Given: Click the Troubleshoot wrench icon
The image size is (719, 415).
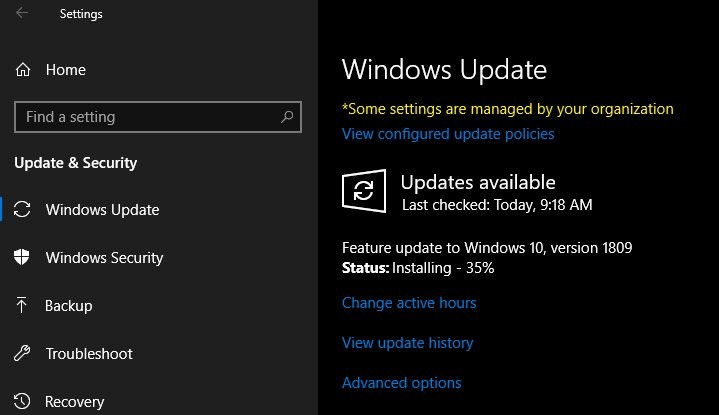Looking at the screenshot, I should pyautogui.click(x=22, y=354).
